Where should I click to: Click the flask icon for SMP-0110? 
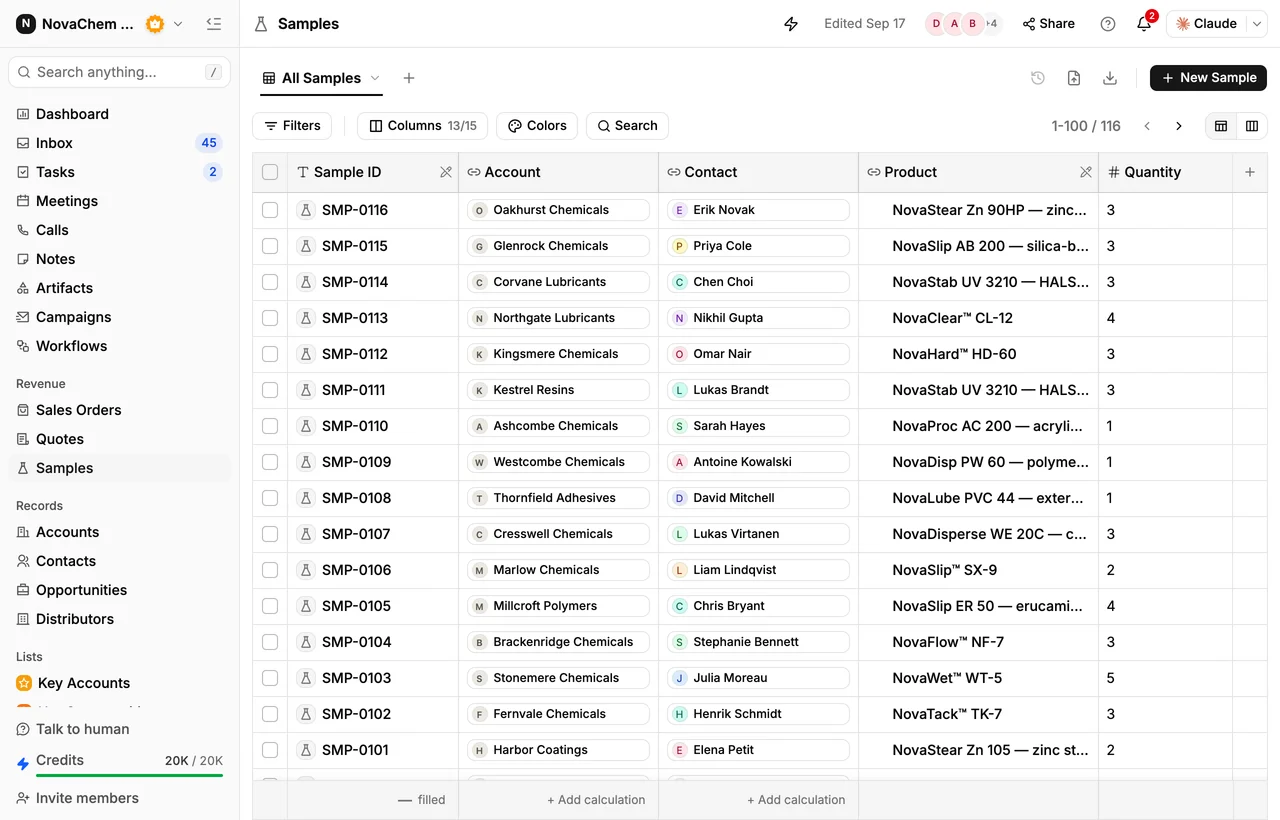pos(306,426)
